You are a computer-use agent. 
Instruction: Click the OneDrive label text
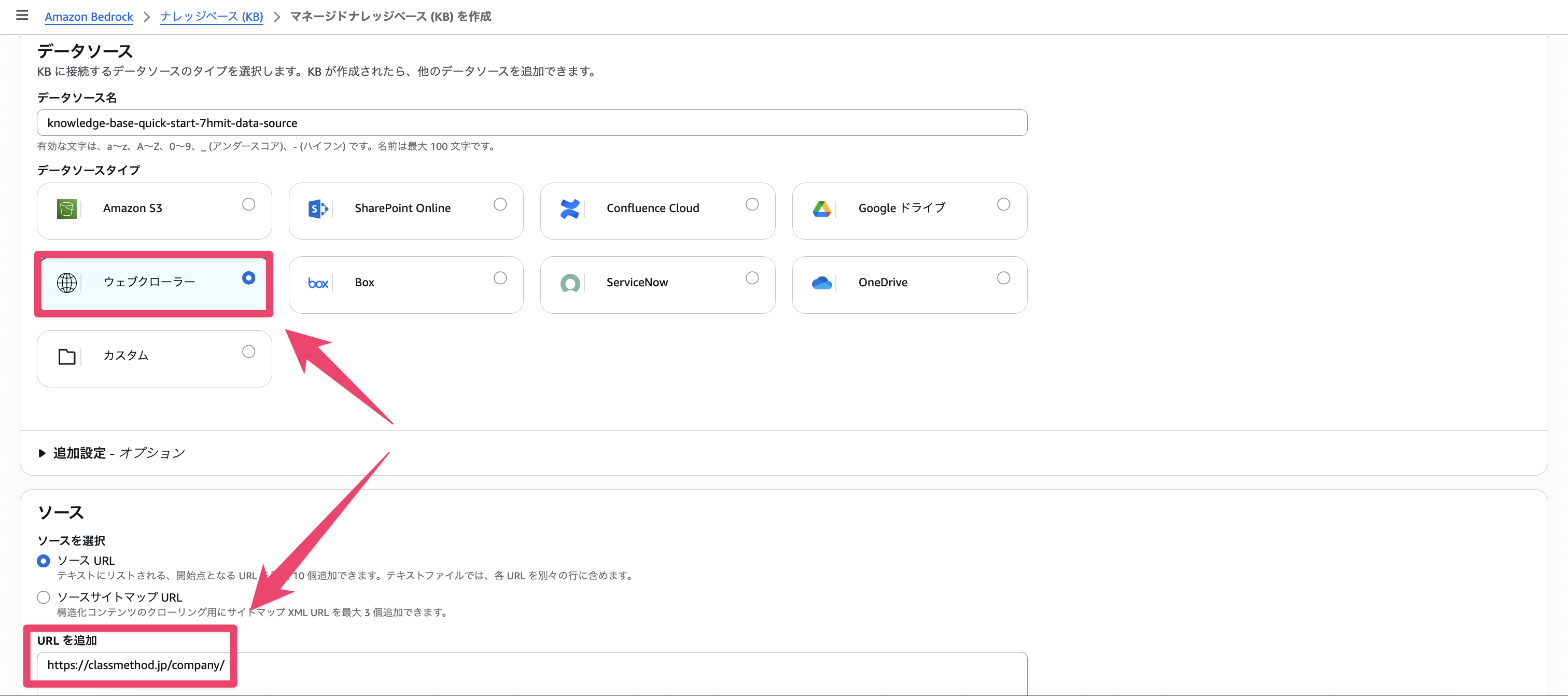tap(883, 283)
